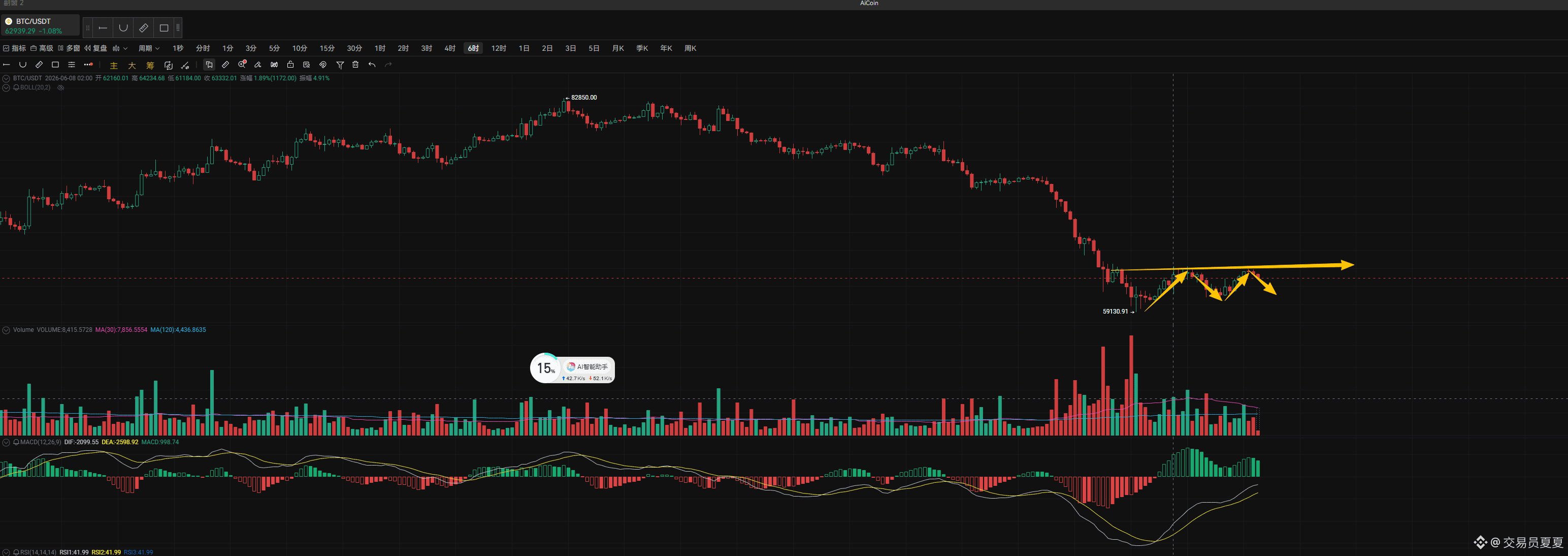Toggle the magnet snap icon

coord(323,65)
